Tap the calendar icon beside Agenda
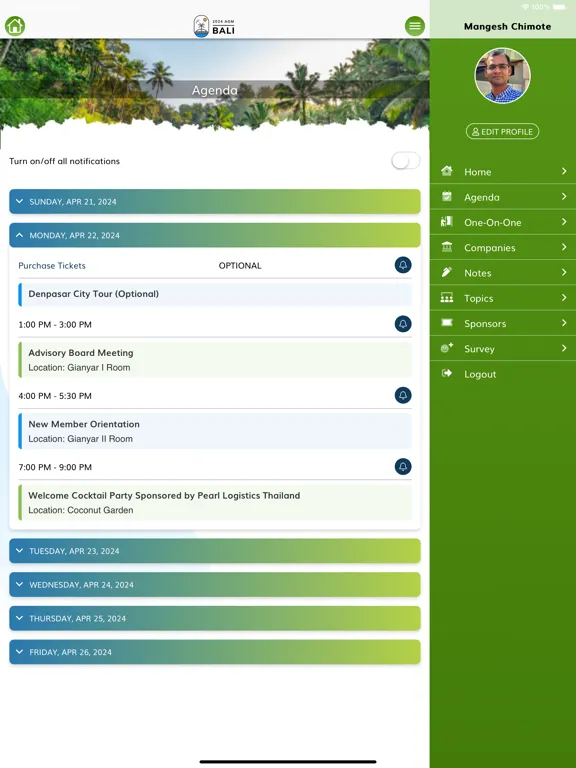The width and height of the screenshot is (576, 768). tap(447, 196)
